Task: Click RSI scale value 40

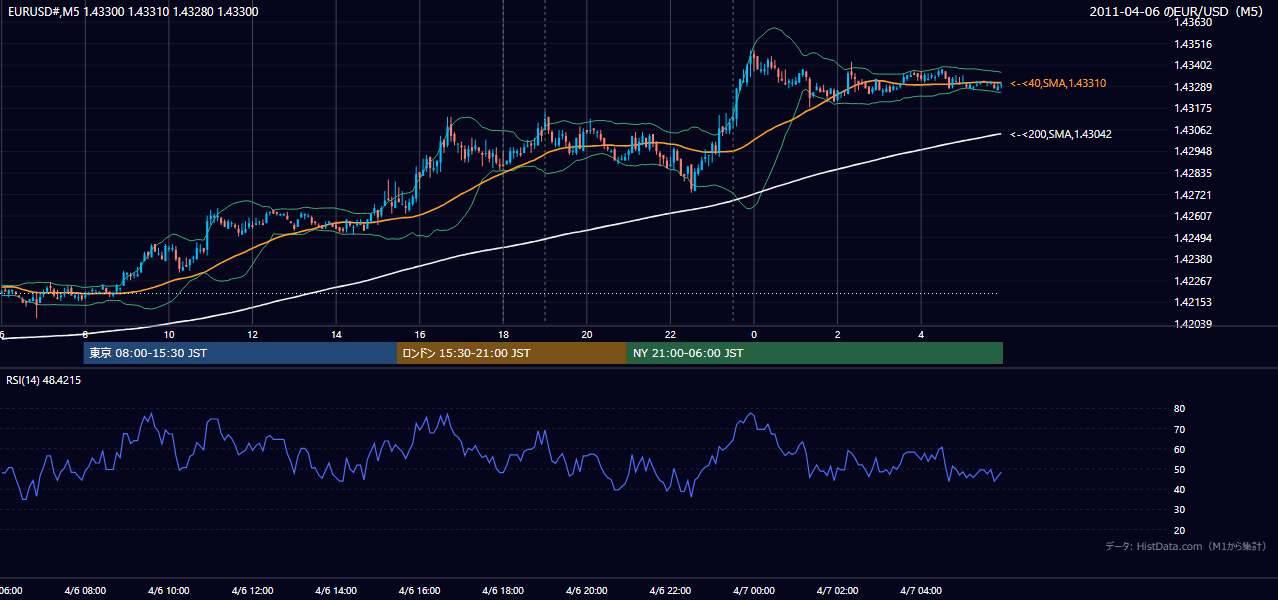Action: (x=1179, y=490)
